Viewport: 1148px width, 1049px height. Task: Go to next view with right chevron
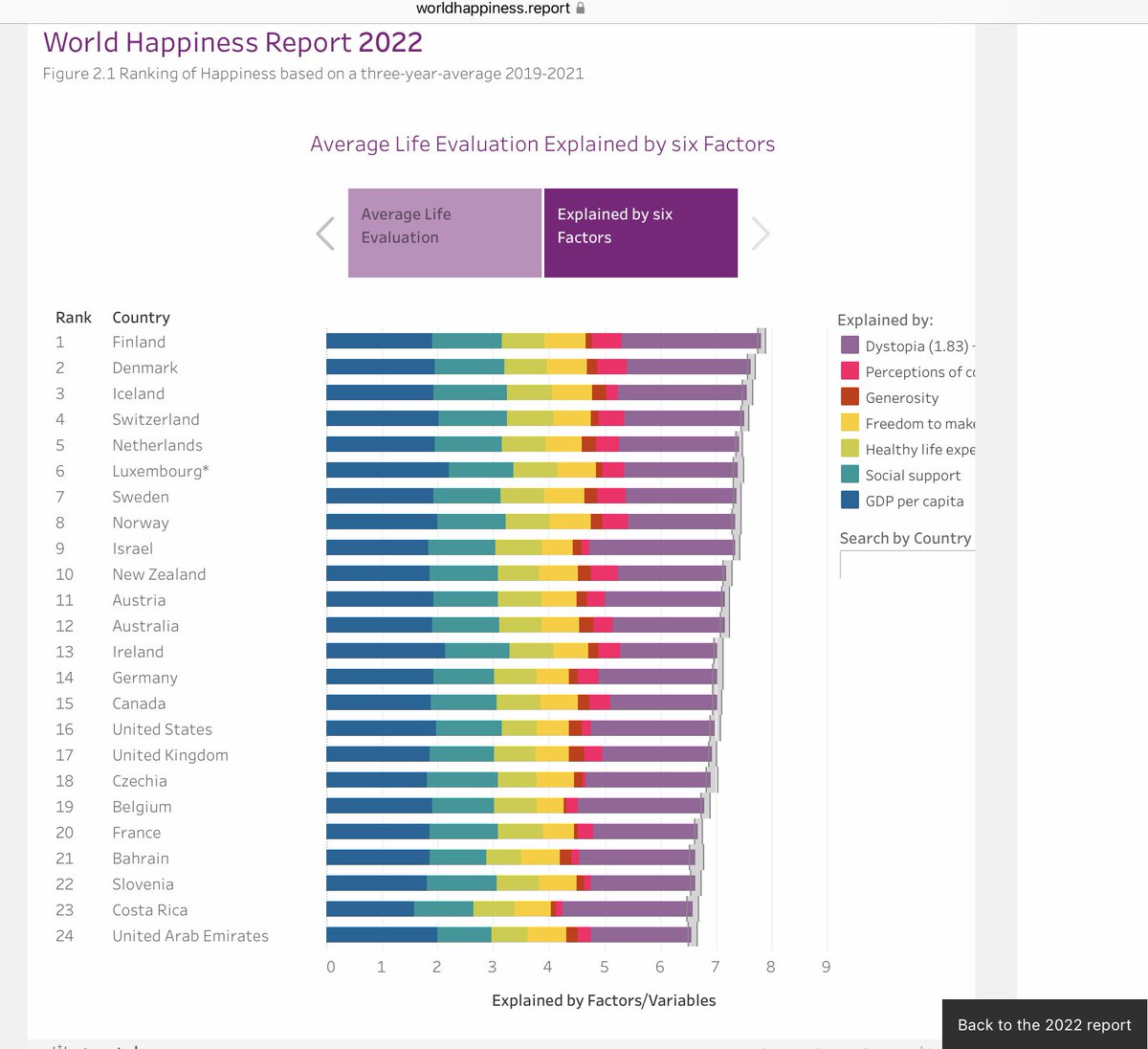[x=761, y=234]
